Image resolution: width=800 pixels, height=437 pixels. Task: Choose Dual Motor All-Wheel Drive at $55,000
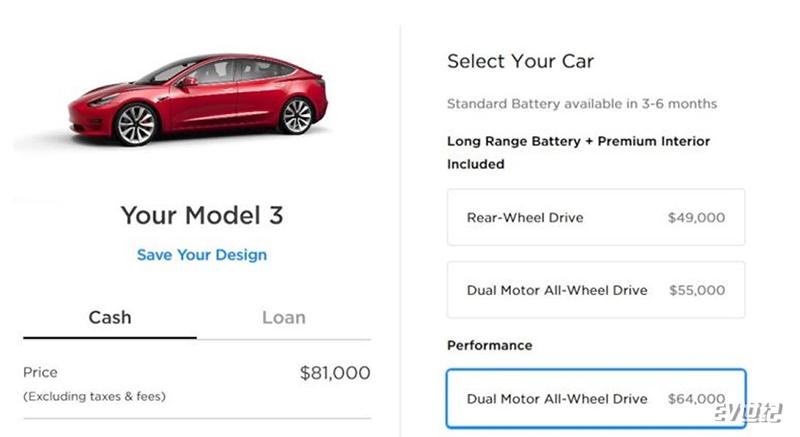coord(596,290)
